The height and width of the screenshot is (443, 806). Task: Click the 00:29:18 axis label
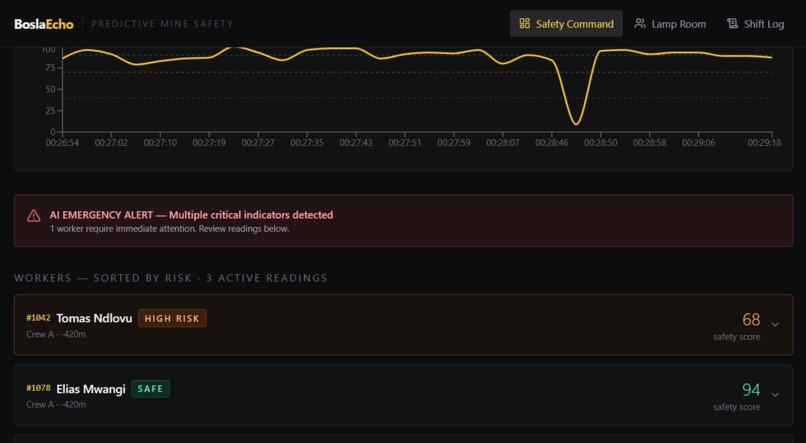(764, 143)
